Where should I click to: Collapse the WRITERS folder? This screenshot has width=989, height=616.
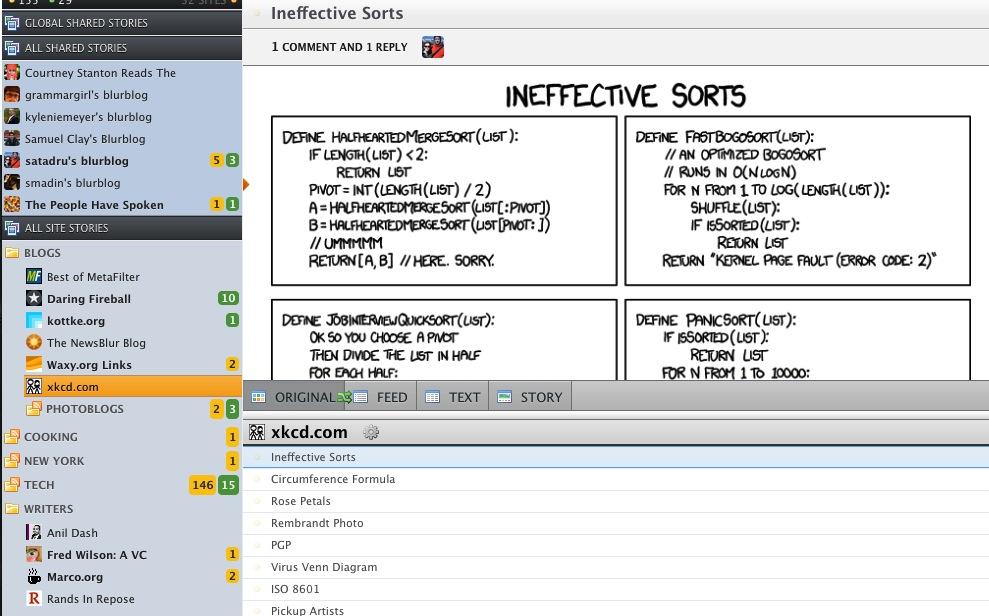(12, 509)
